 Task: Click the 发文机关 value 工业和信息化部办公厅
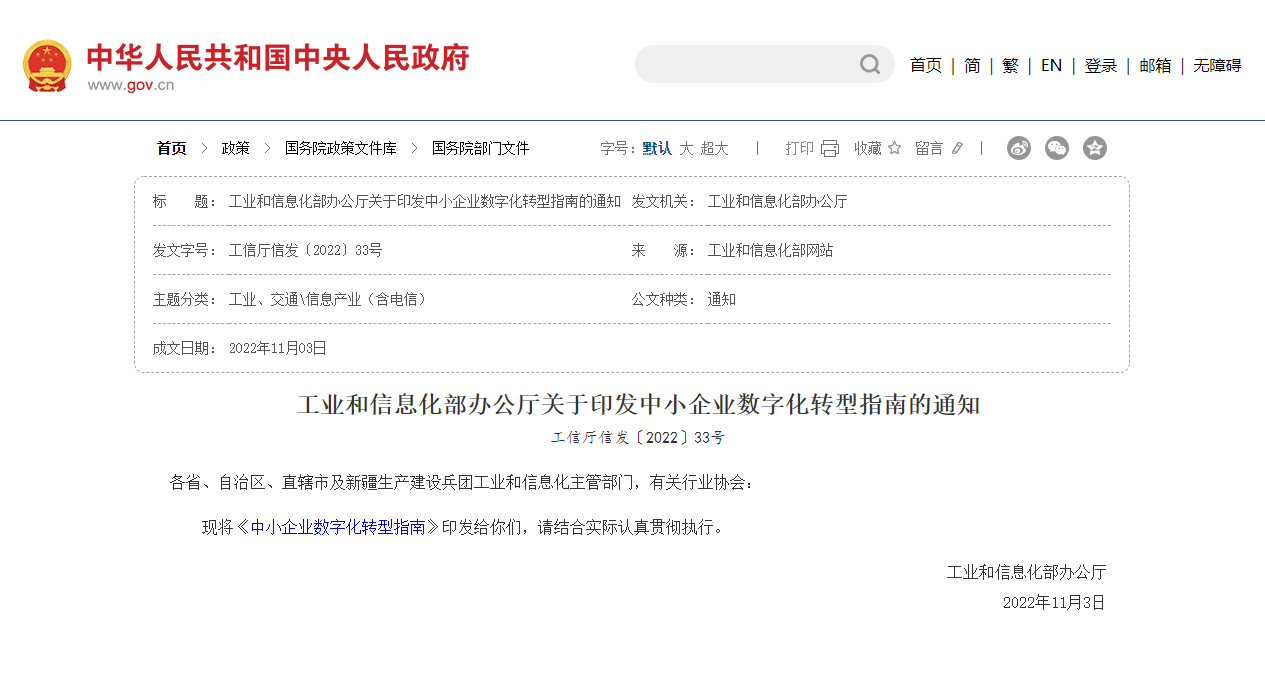777,201
